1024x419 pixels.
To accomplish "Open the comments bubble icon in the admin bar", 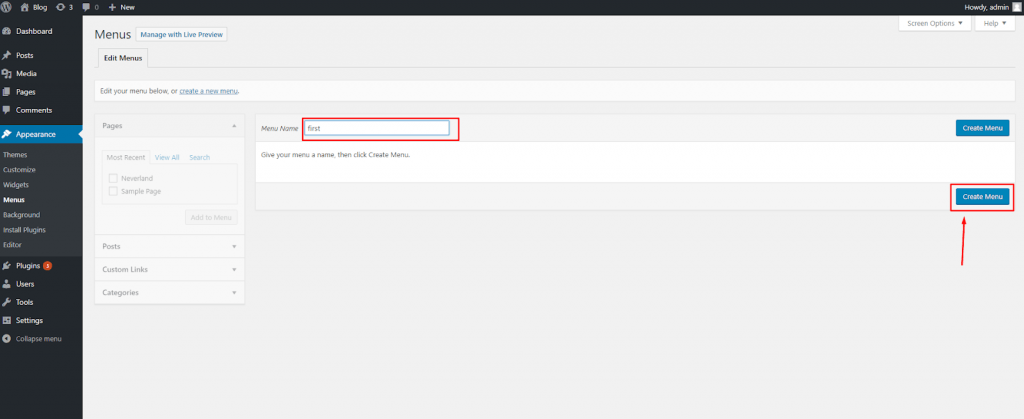I will click(x=88, y=7).
